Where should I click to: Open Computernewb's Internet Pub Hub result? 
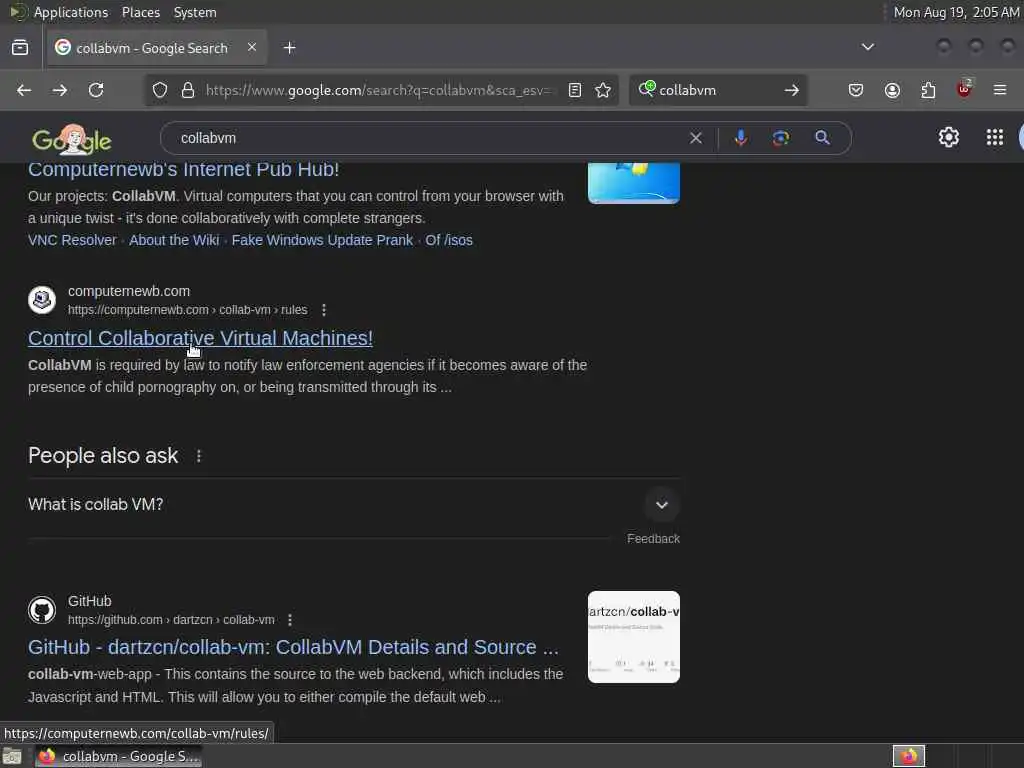pos(184,170)
